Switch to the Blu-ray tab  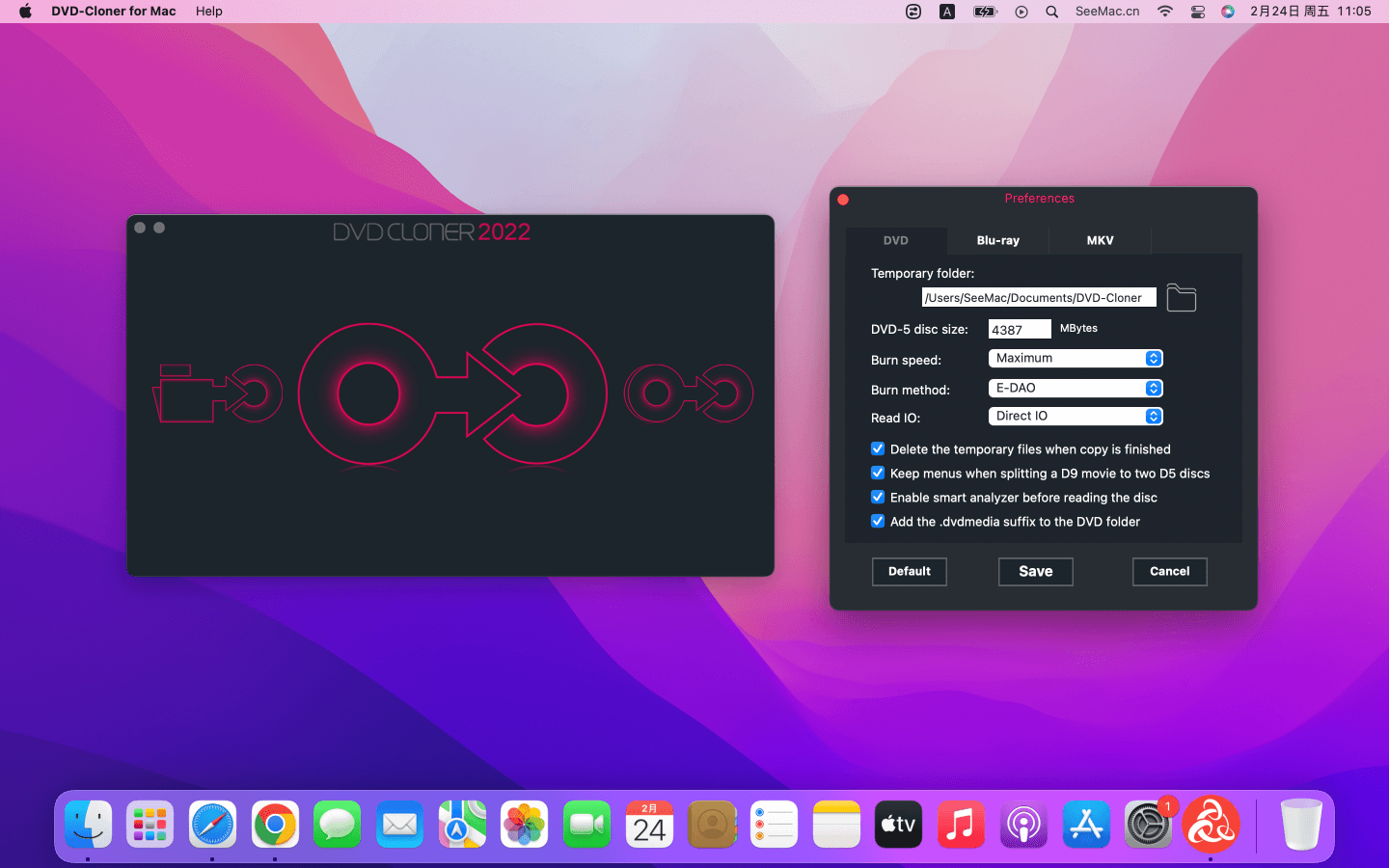[x=997, y=241]
